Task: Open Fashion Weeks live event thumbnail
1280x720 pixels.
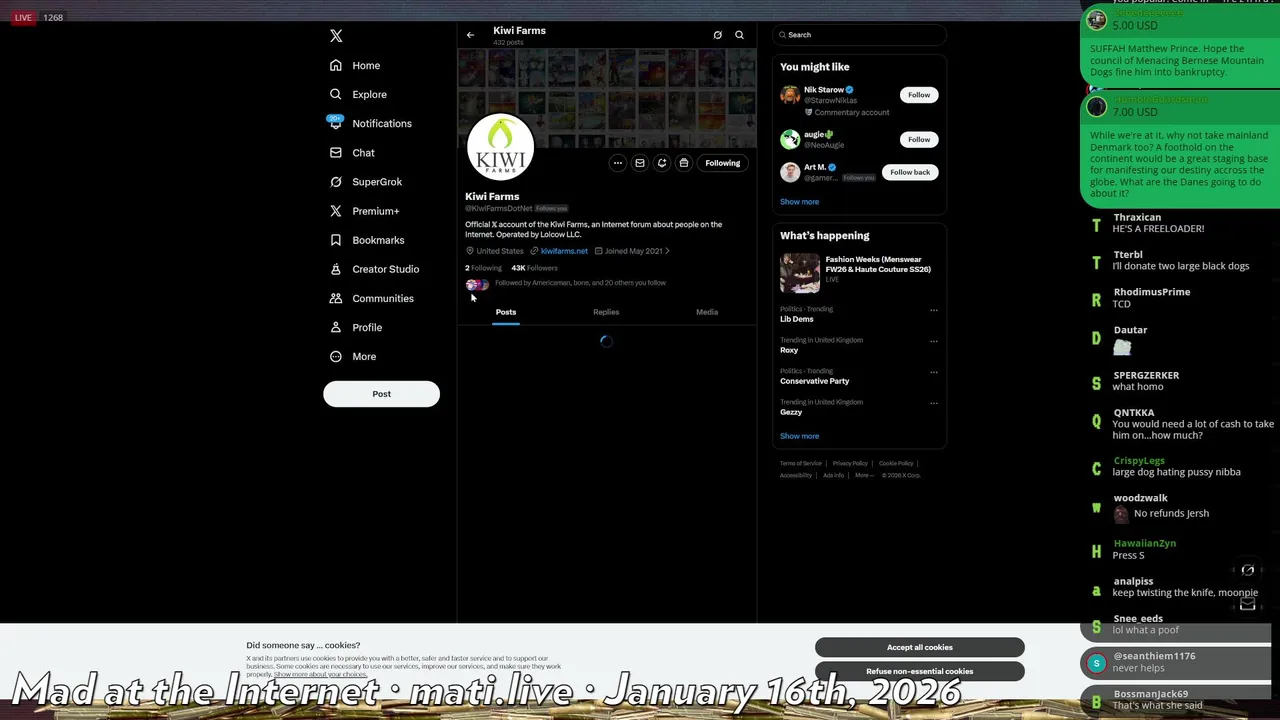Action: coord(800,273)
